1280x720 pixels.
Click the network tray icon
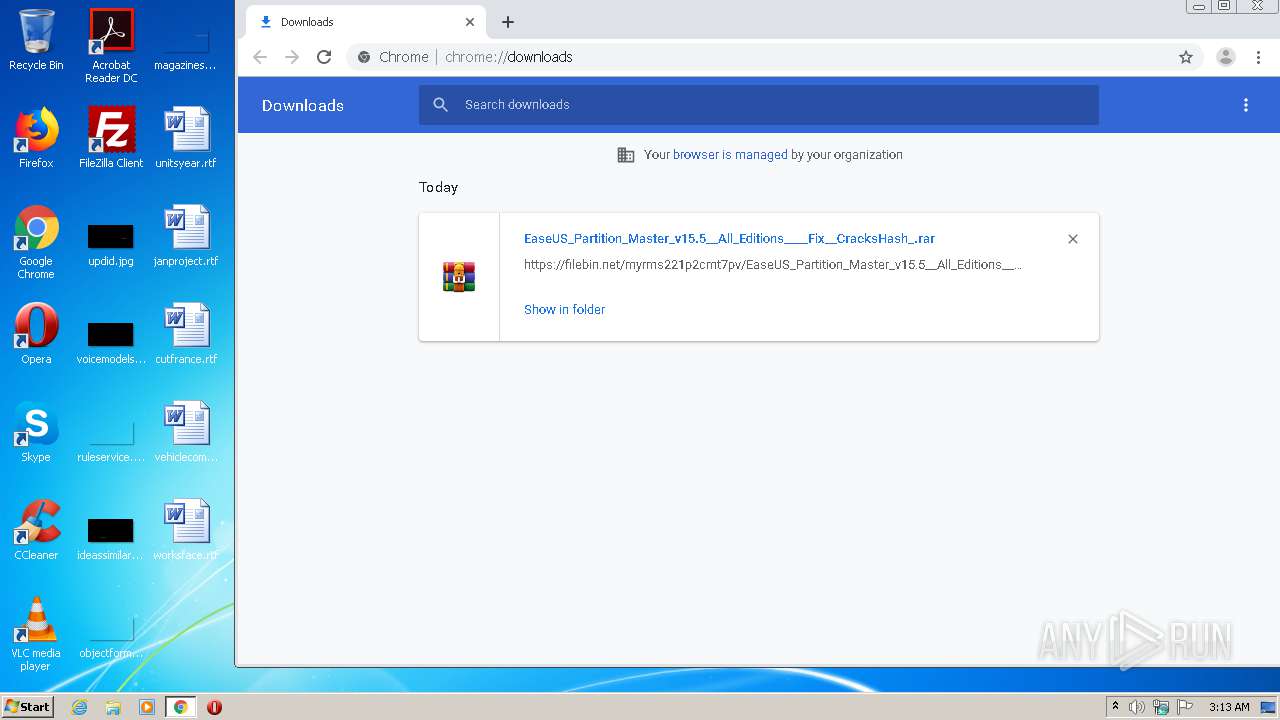pos(1161,707)
